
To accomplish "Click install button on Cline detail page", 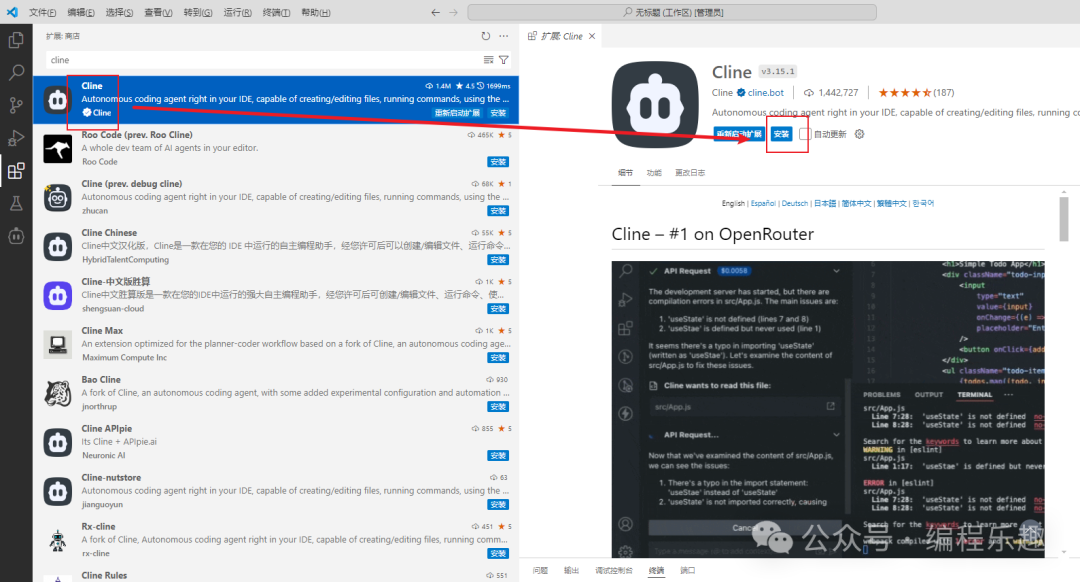I will [x=781, y=134].
